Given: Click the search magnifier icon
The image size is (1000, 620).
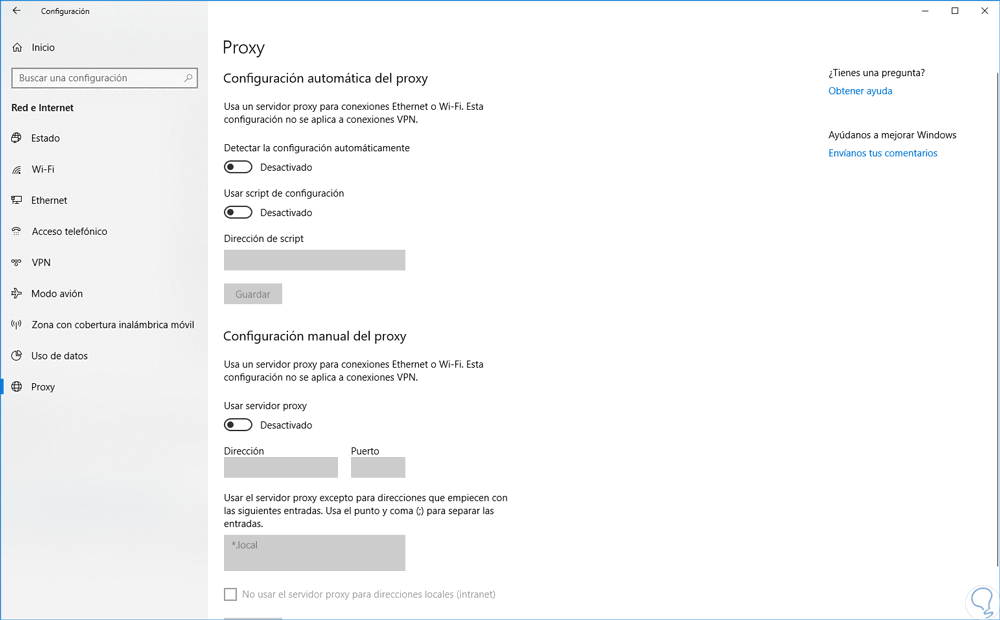Looking at the screenshot, I should click(188, 78).
